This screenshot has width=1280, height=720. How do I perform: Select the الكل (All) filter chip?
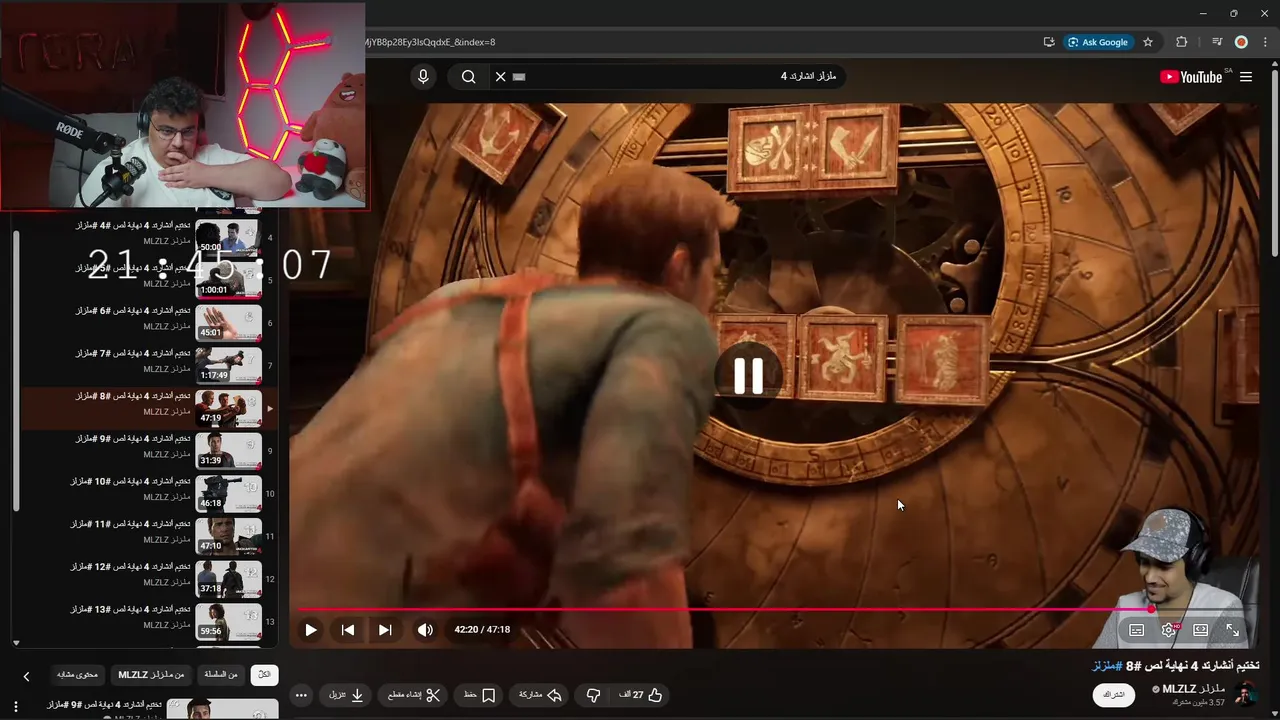pos(264,675)
